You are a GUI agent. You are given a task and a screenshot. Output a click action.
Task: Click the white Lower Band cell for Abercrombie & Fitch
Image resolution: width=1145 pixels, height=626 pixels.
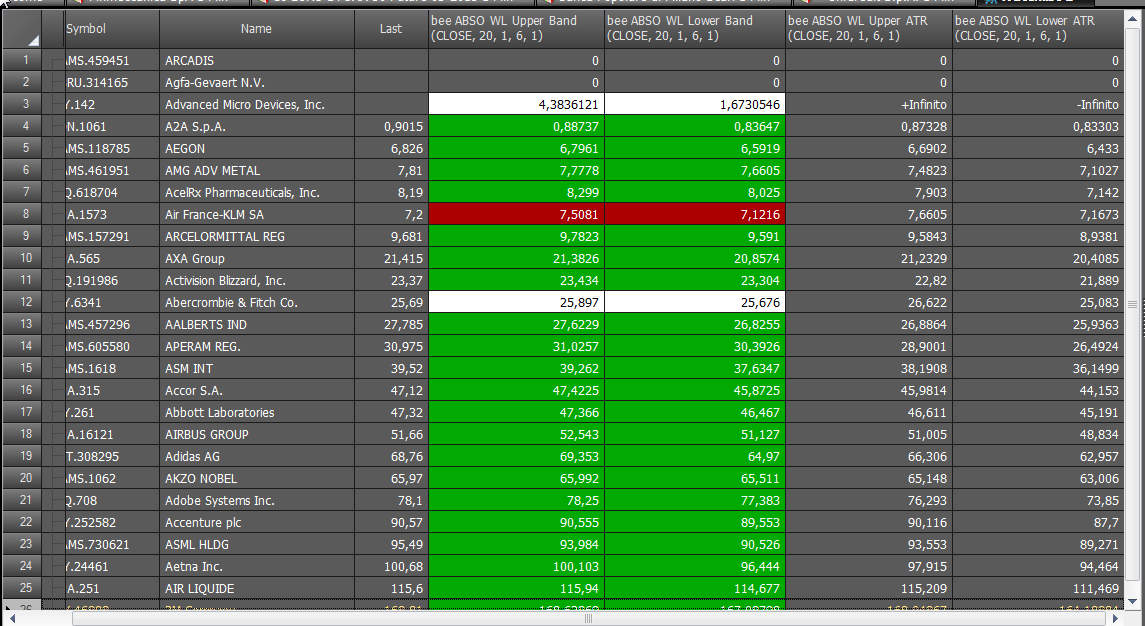point(695,302)
